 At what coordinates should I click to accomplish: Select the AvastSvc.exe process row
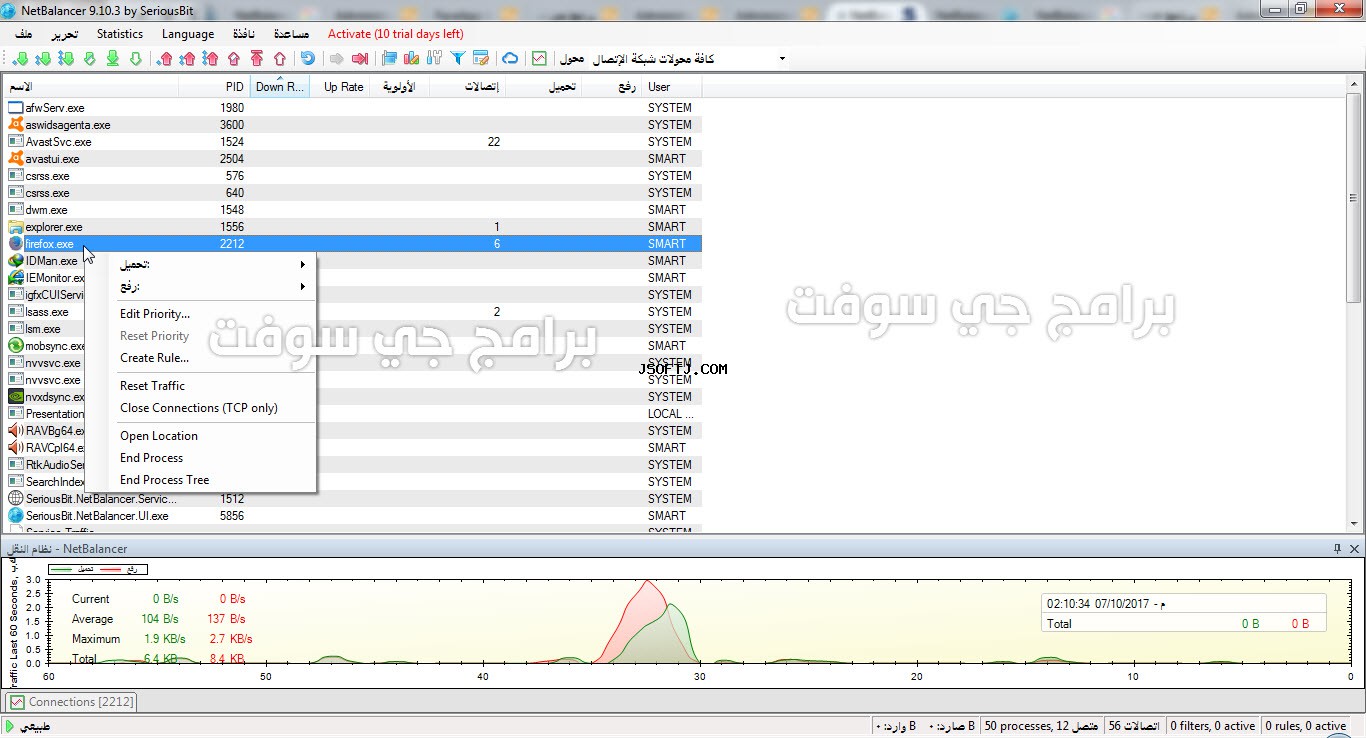pyautogui.click(x=352, y=142)
